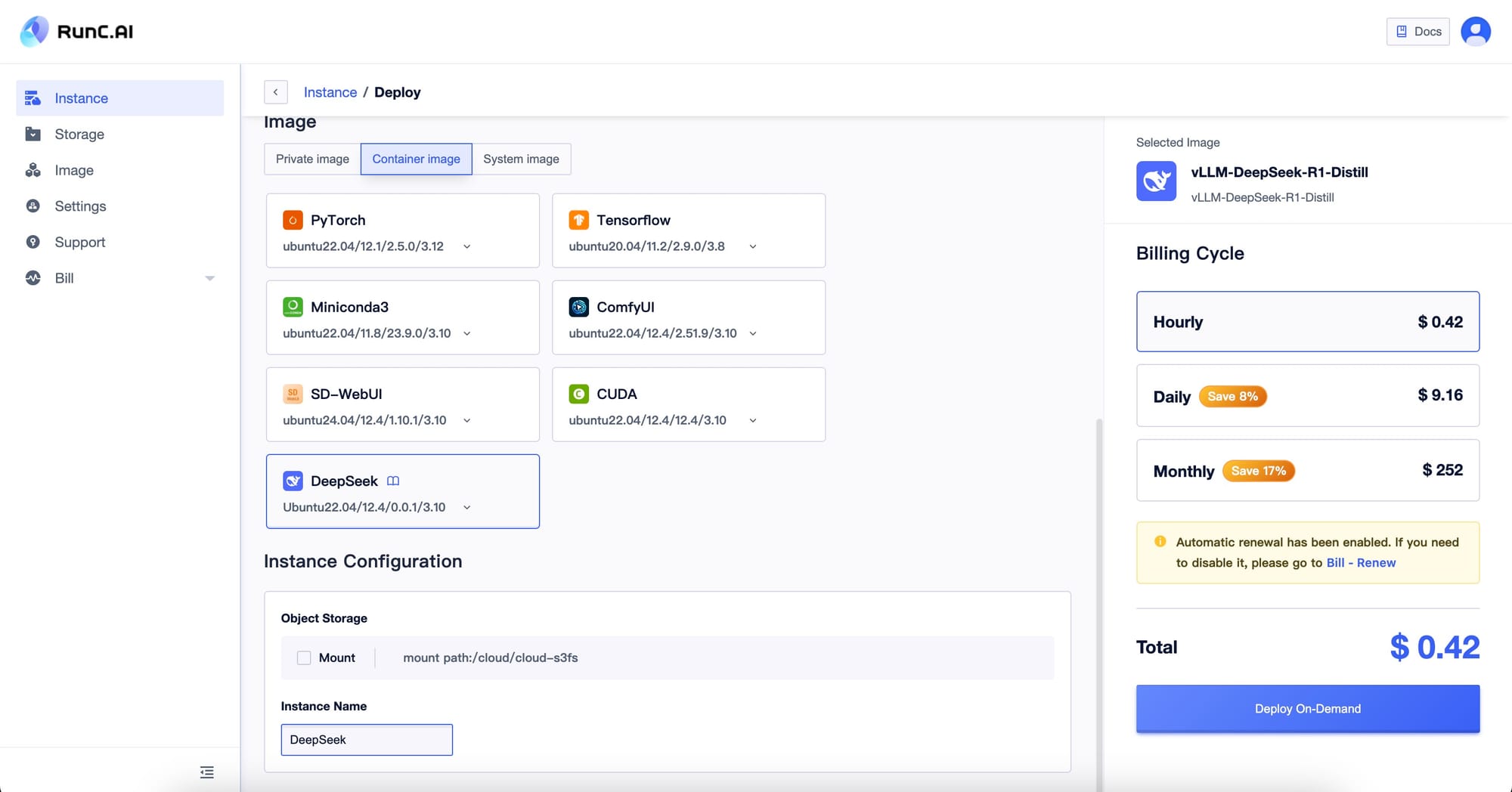
Task: Click the Tensorflow logo icon
Action: coord(578,220)
